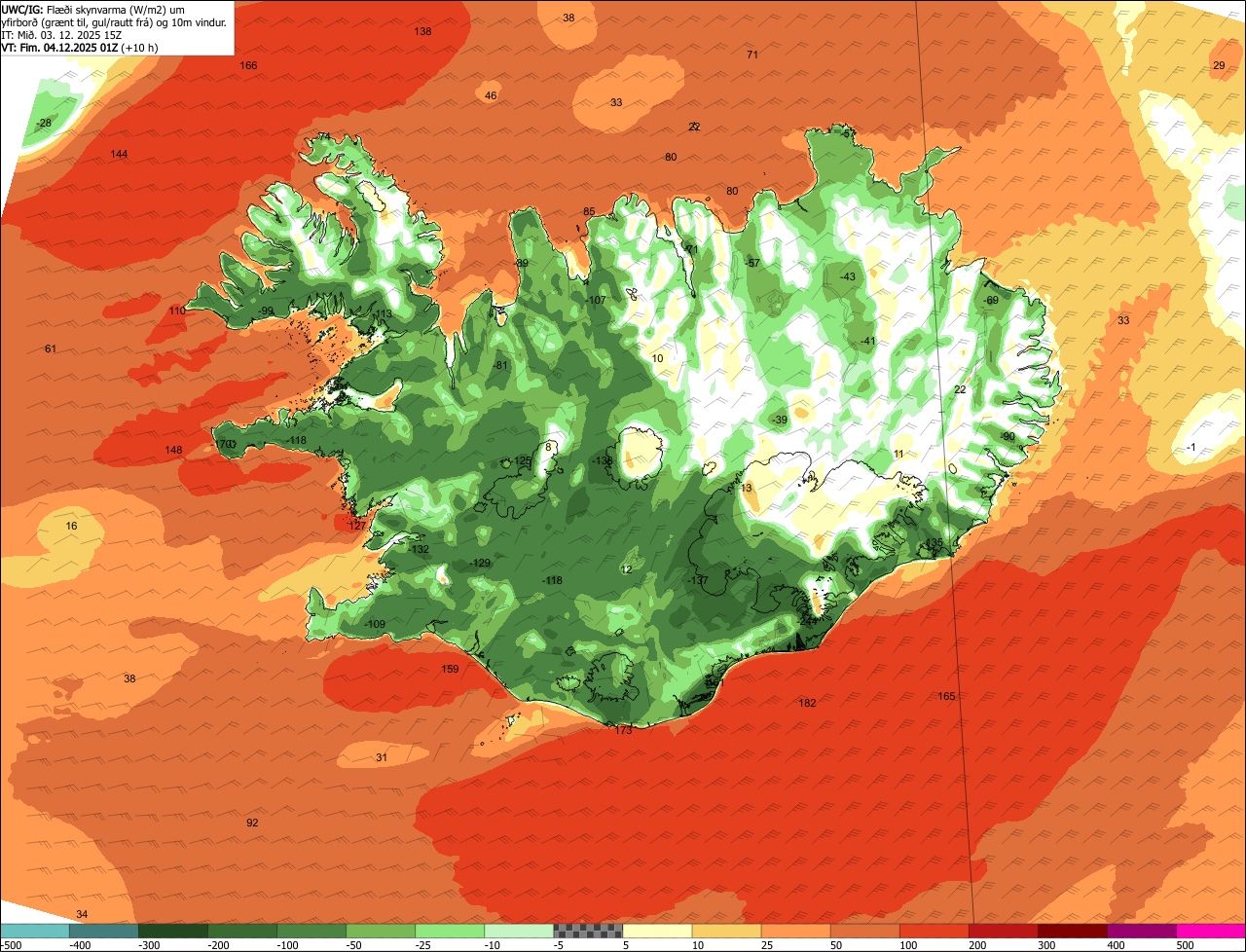The height and width of the screenshot is (952, 1246).
Task: Select the legend swatch between 5 and 10
Action: click(657, 931)
